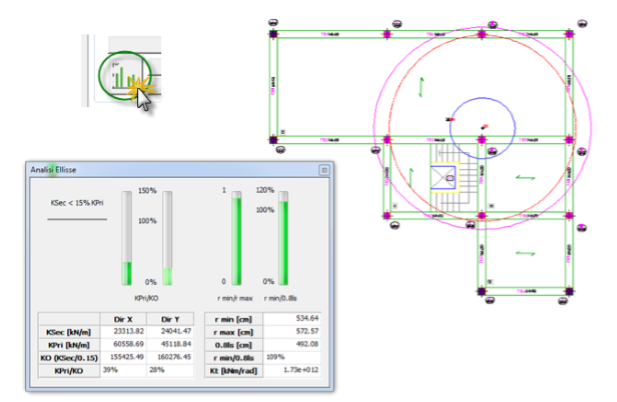Select the KSec [kN/m] row header

[69, 332]
